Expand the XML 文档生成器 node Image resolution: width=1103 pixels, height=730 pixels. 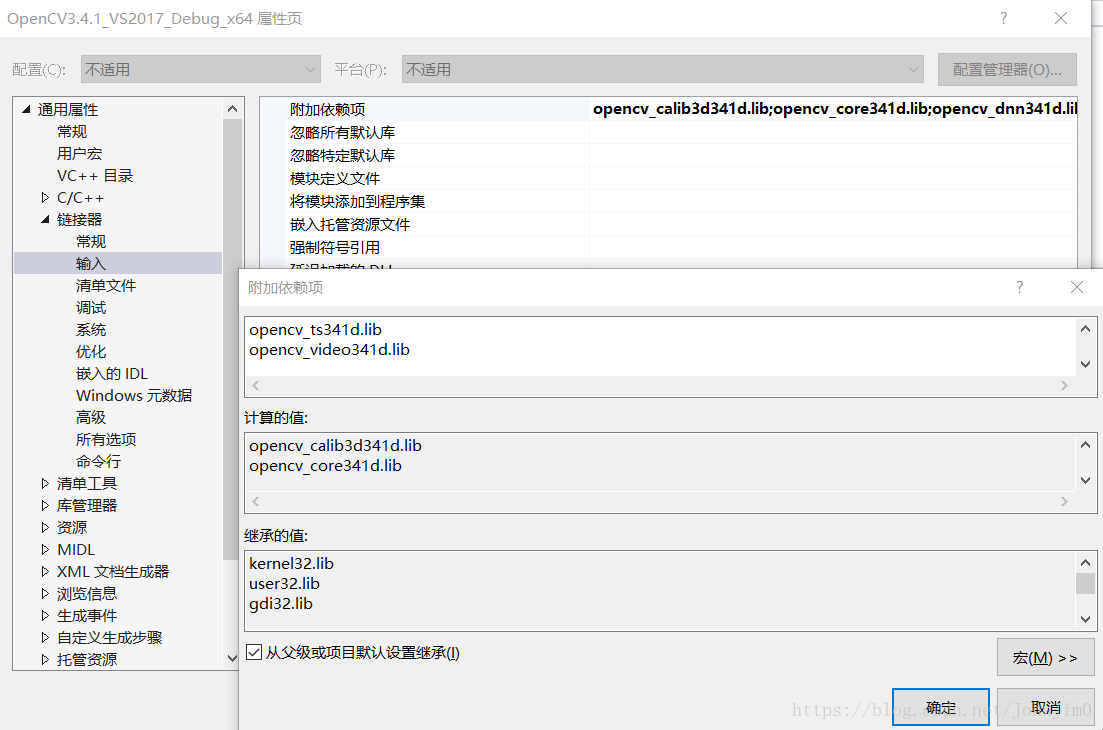(x=45, y=571)
